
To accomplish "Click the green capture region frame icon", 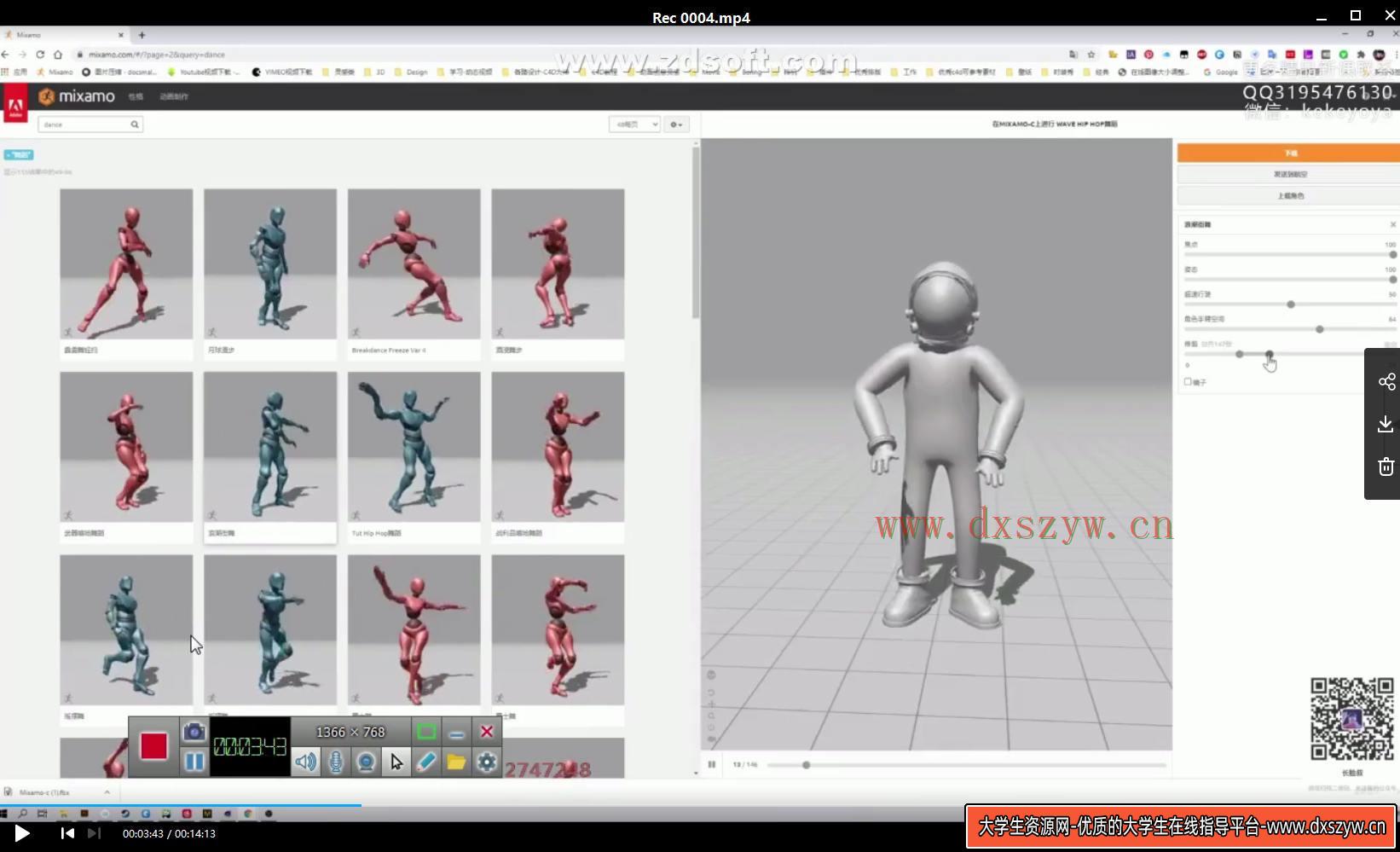I will tap(426, 732).
